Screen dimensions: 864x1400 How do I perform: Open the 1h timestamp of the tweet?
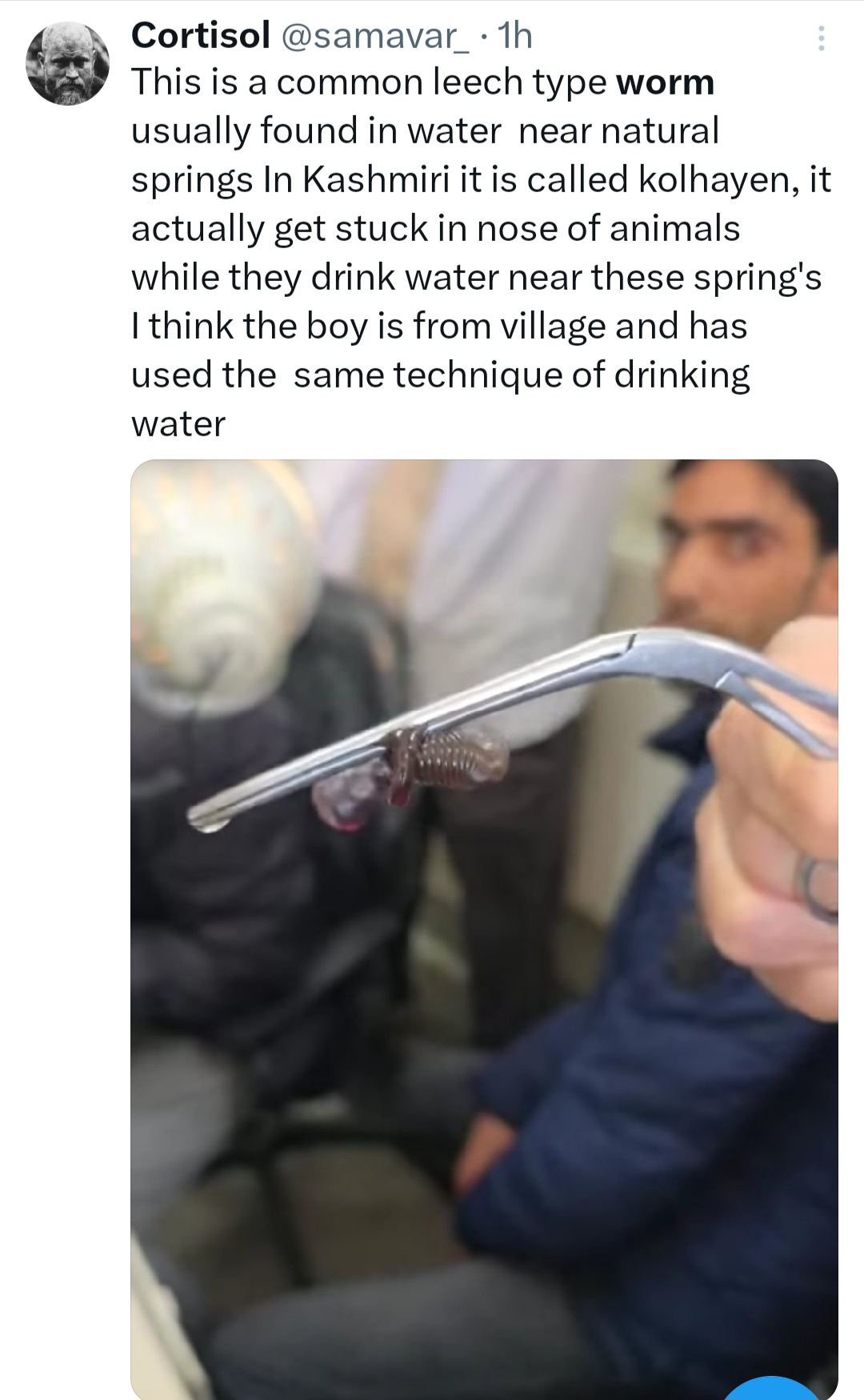tap(514, 36)
